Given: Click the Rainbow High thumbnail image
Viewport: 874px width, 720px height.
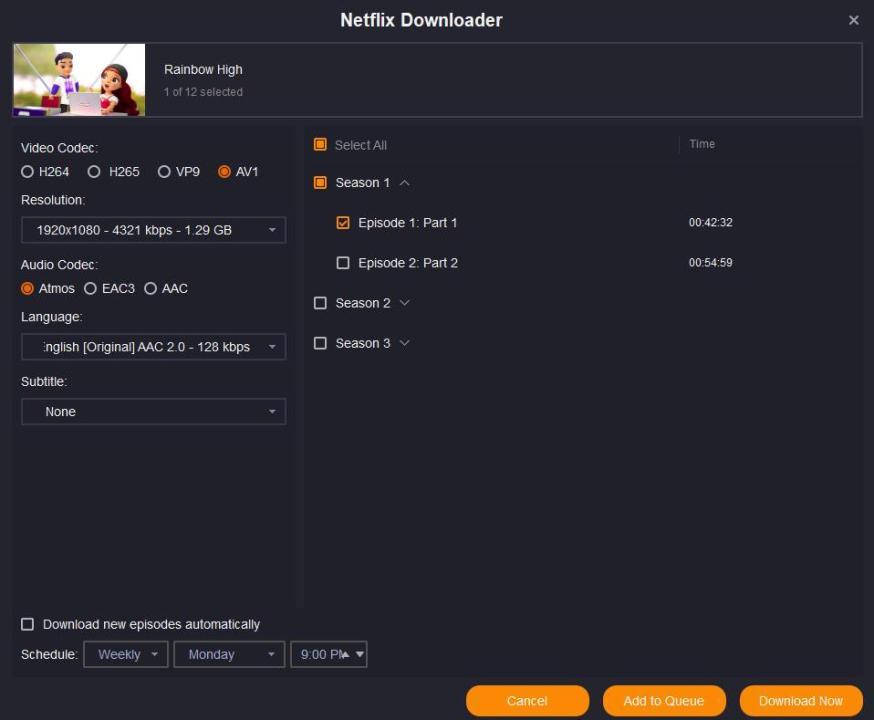Looking at the screenshot, I should pyautogui.click(x=79, y=80).
